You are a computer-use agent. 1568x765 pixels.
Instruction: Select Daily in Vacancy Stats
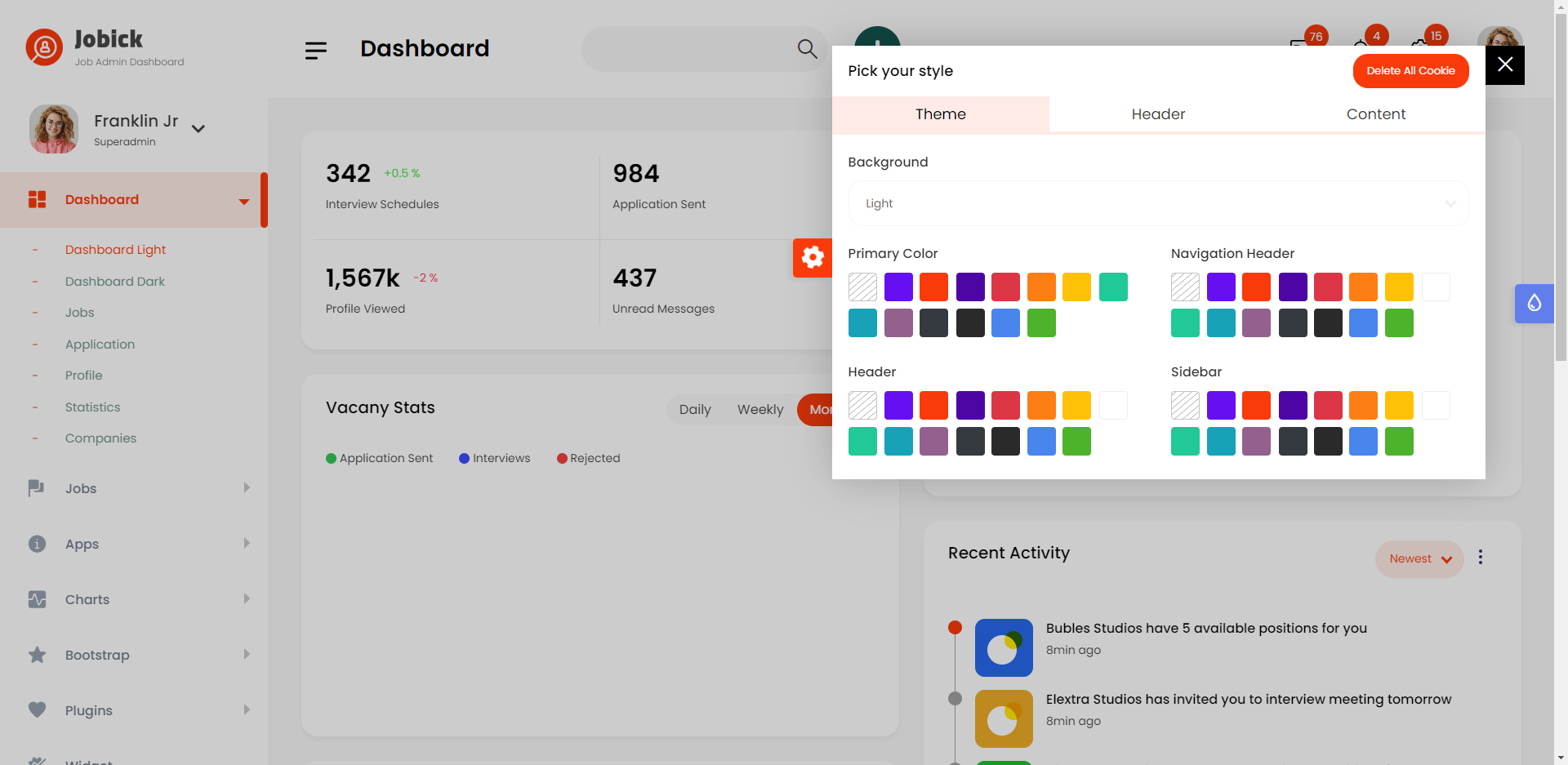[695, 410]
